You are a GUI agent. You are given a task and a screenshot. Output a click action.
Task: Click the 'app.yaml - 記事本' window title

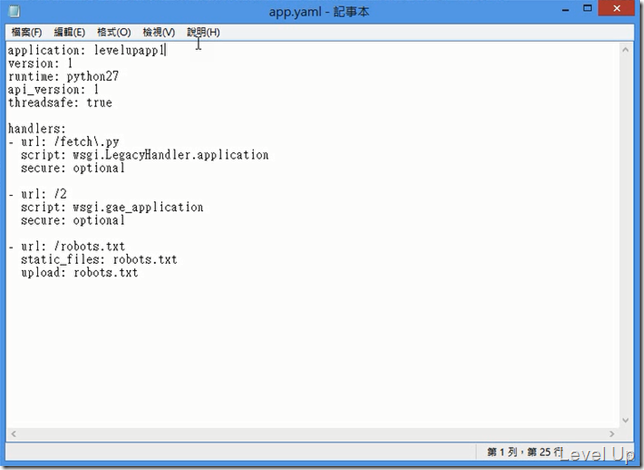[x=319, y=12]
